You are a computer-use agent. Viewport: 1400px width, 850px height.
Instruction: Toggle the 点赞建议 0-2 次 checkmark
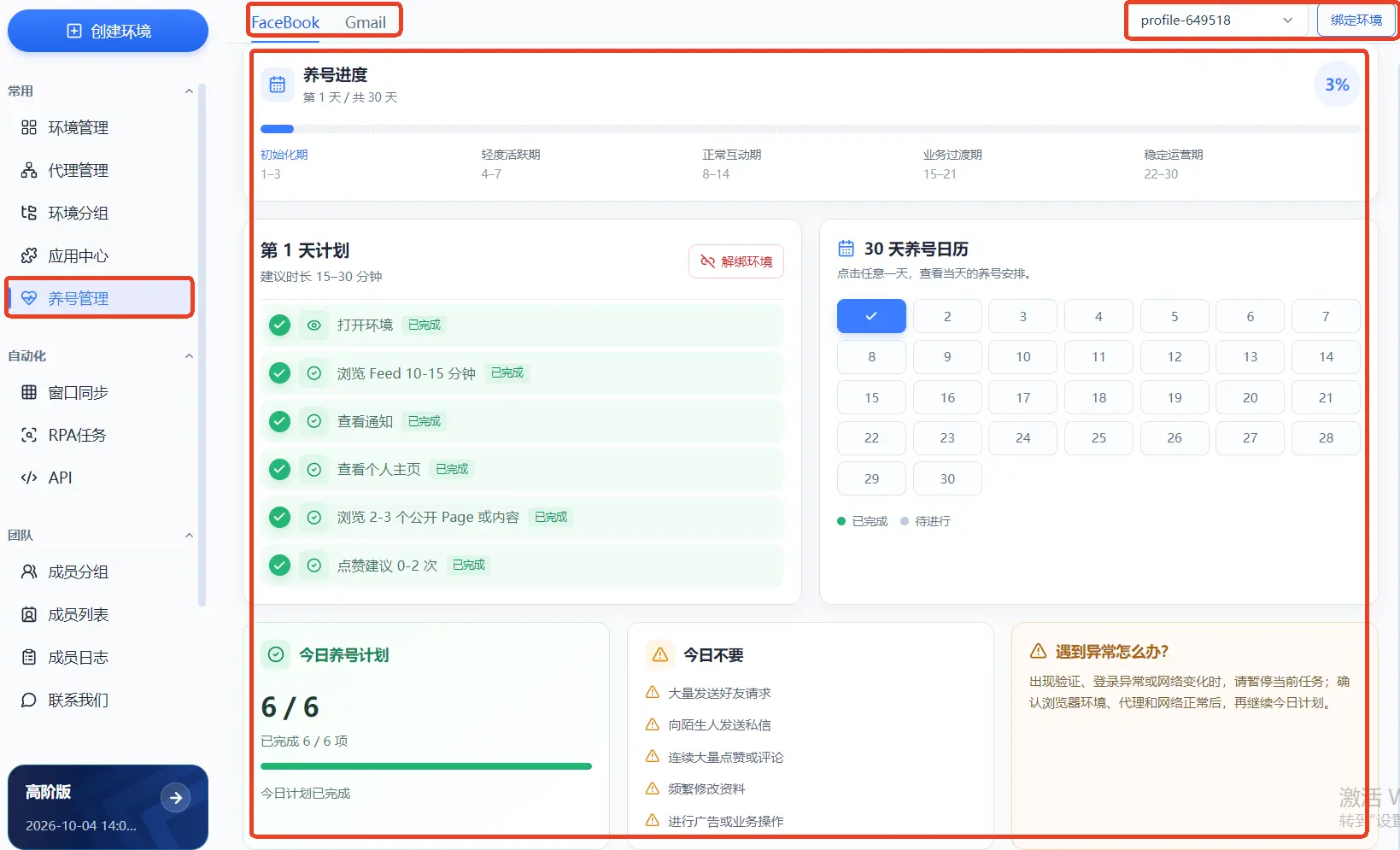tap(279, 565)
